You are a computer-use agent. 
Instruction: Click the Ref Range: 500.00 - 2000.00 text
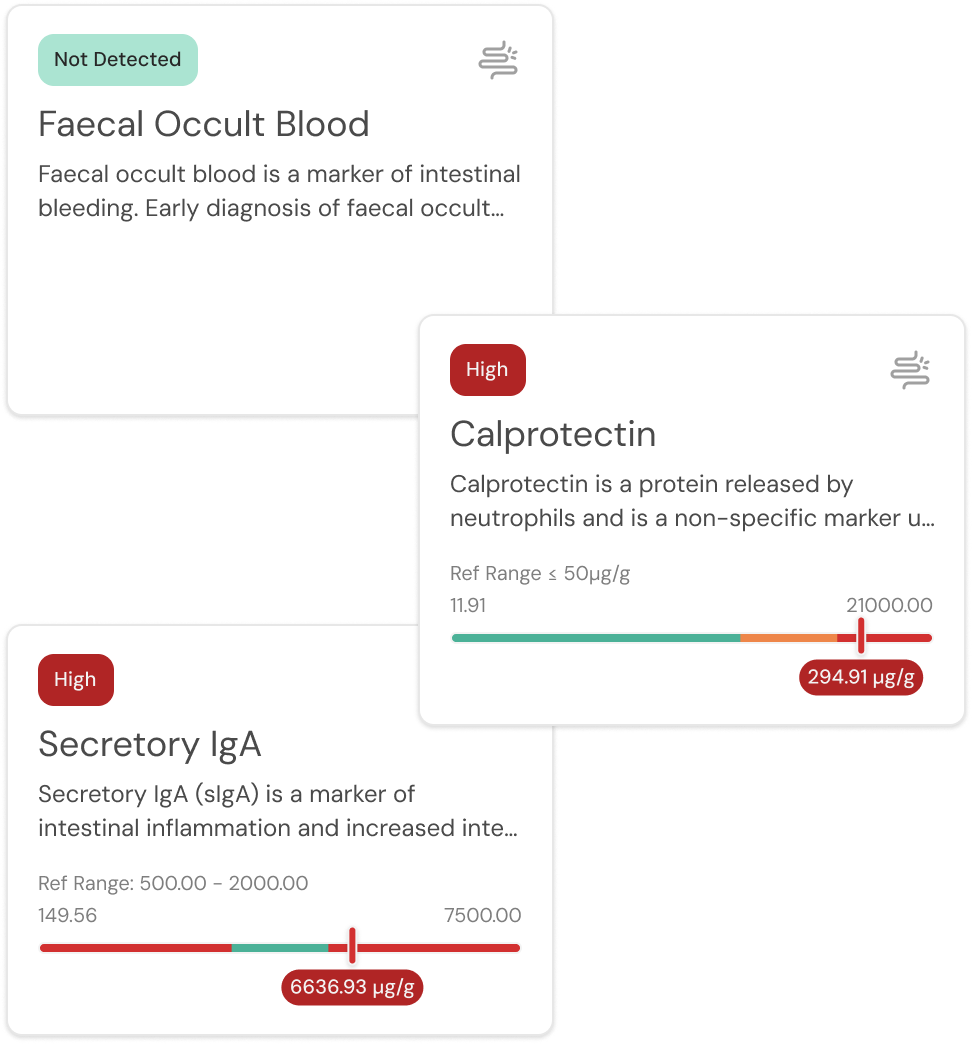pyautogui.click(x=173, y=884)
